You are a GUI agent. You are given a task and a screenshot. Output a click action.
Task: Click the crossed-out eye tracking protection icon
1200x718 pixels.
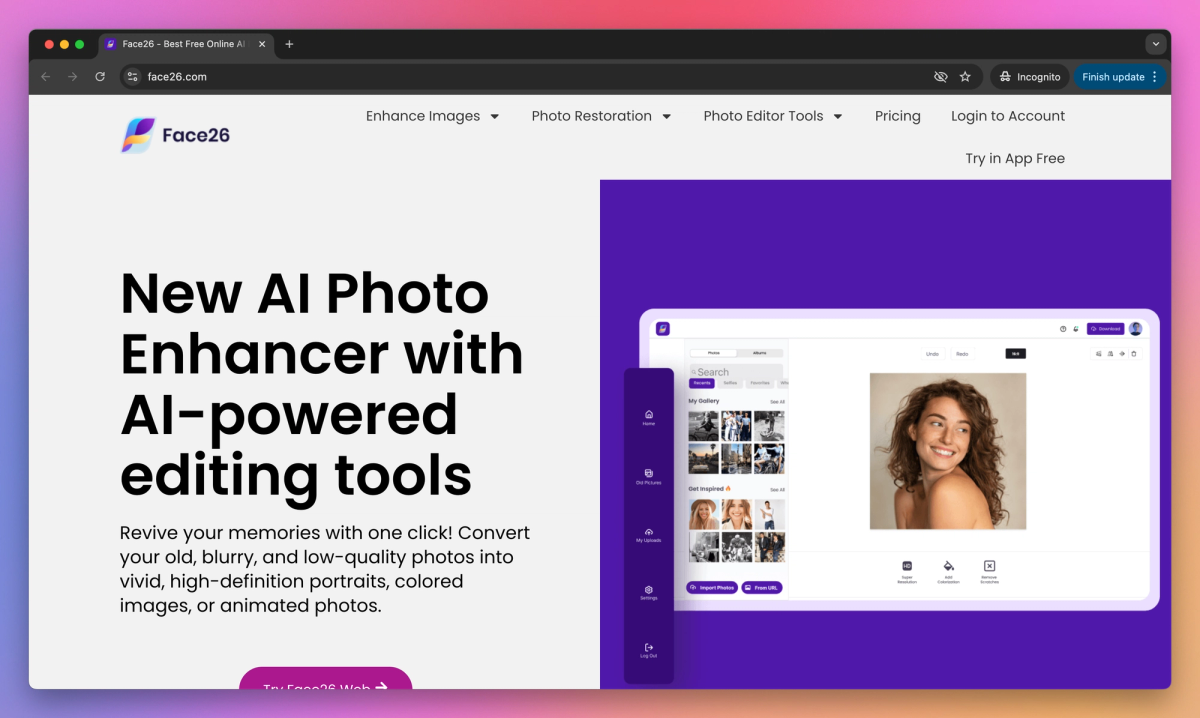tap(940, 77)
